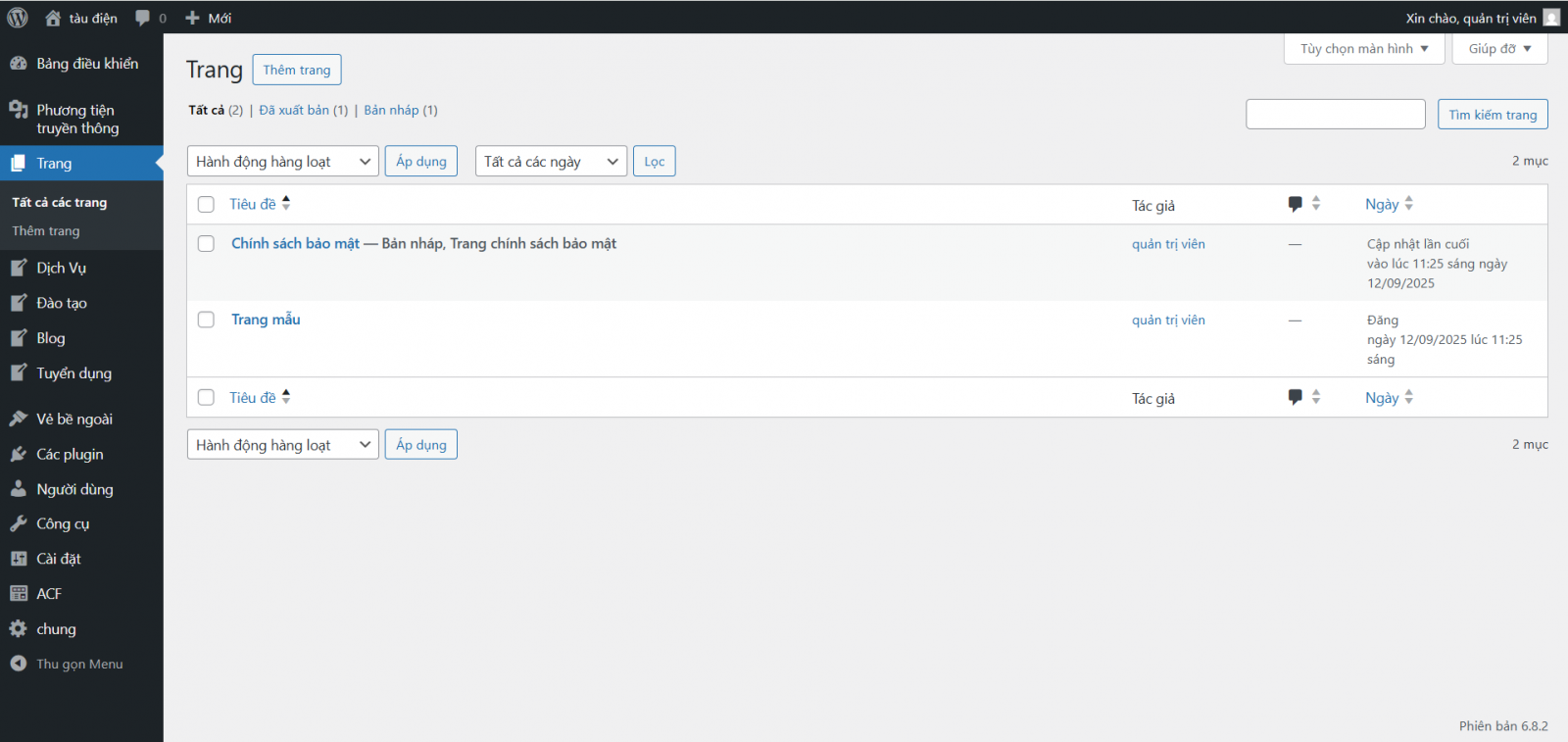The width and height of the screenshot is (1568, 742).
Task: Open the Trang mẫu page link
Action: click(x=266, y=320)
